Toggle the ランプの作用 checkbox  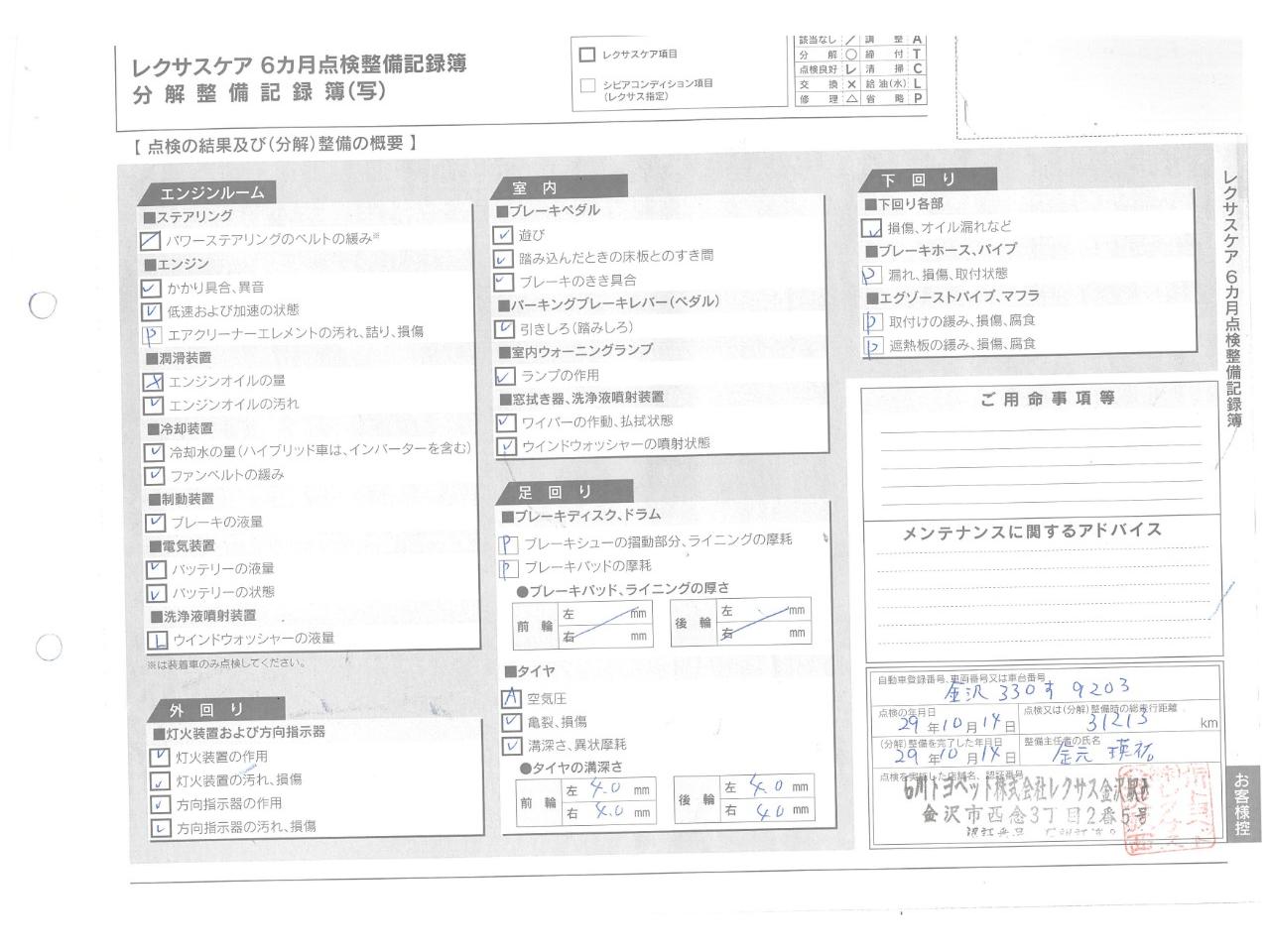[505, 376]
